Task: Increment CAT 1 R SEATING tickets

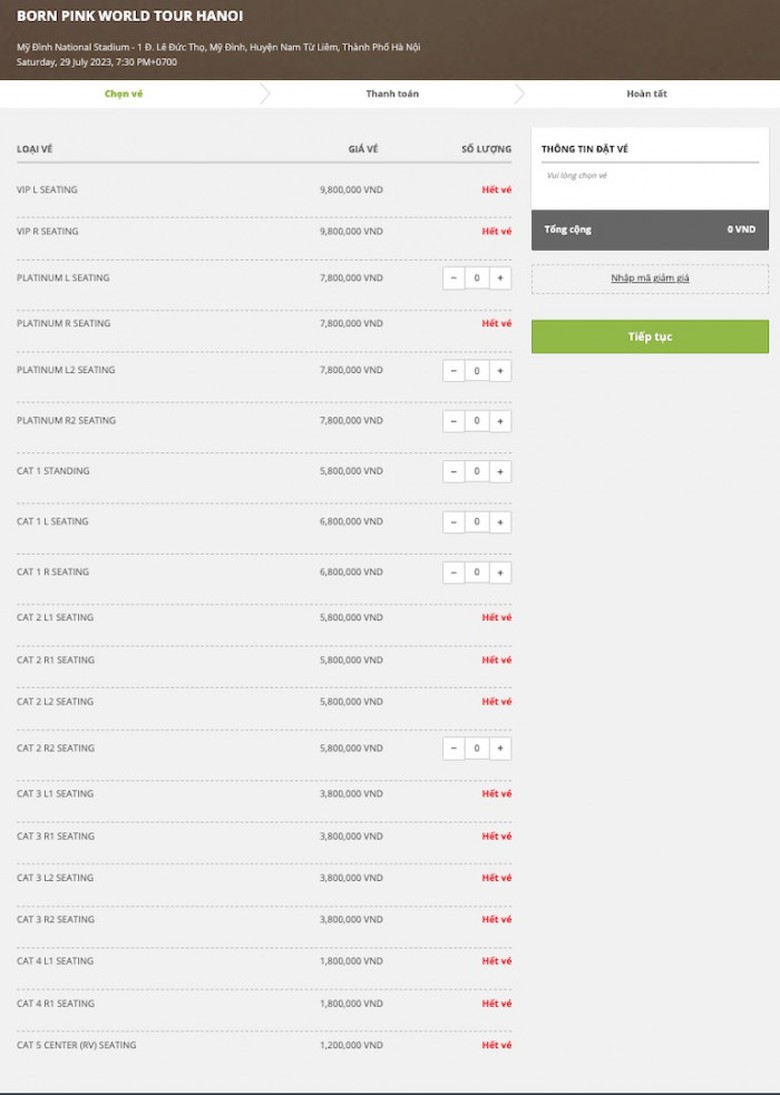Action: [500, 573]
